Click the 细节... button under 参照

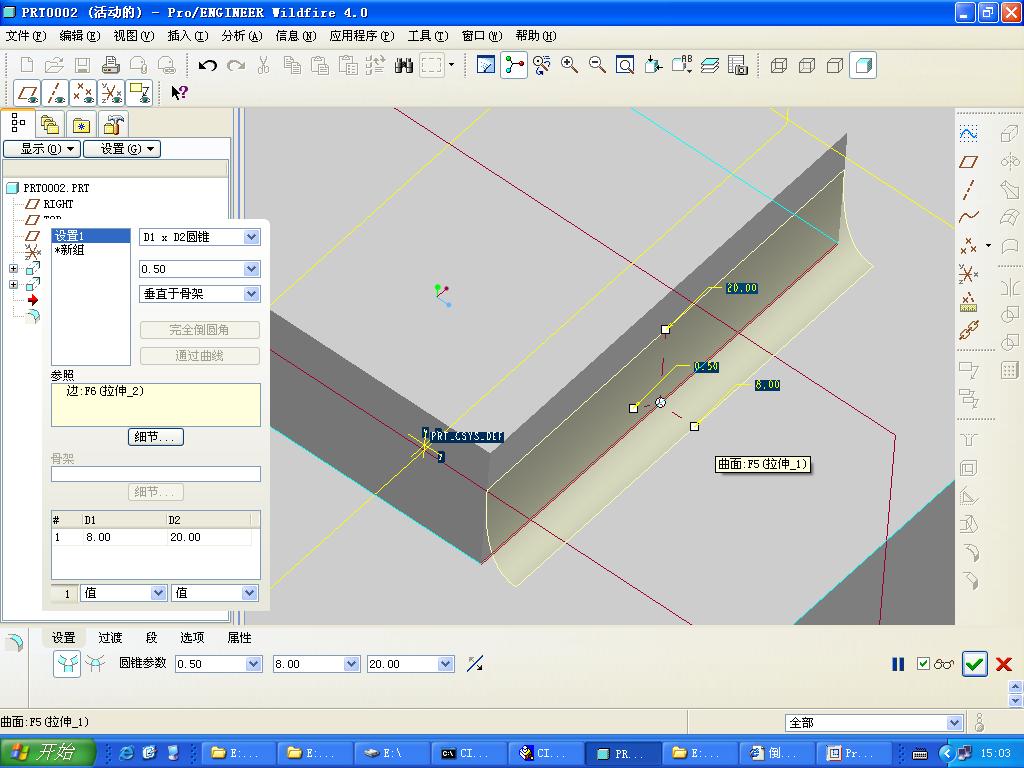coord(157,437)
